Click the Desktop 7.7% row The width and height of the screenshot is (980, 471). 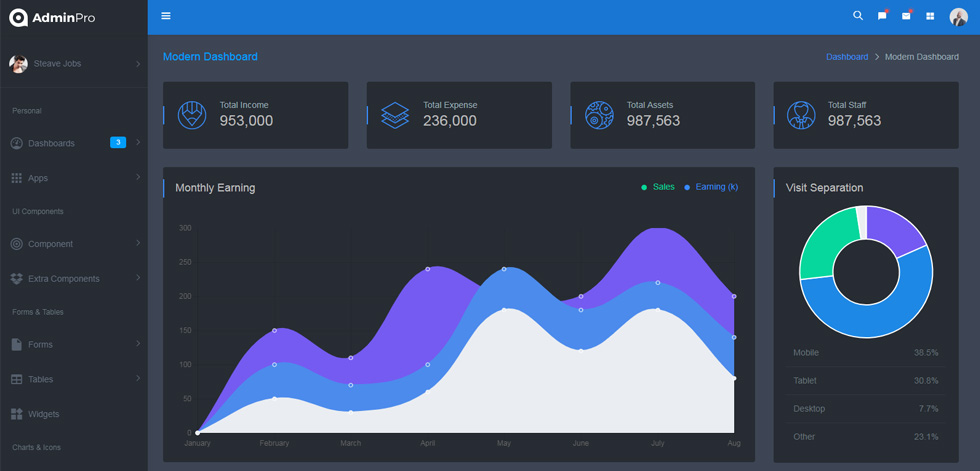[866, 409]
